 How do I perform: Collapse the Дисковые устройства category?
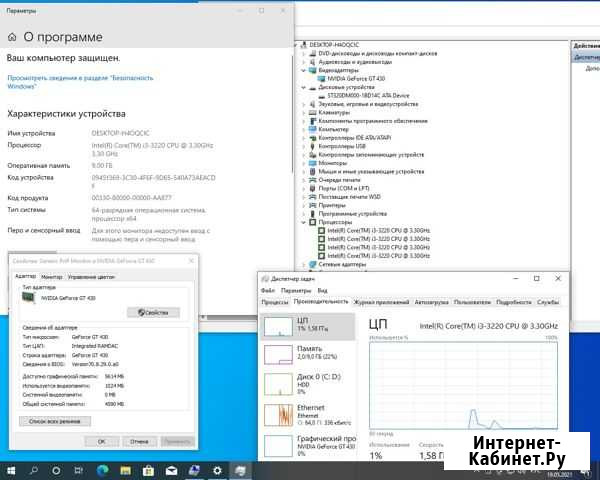(304, 87)
